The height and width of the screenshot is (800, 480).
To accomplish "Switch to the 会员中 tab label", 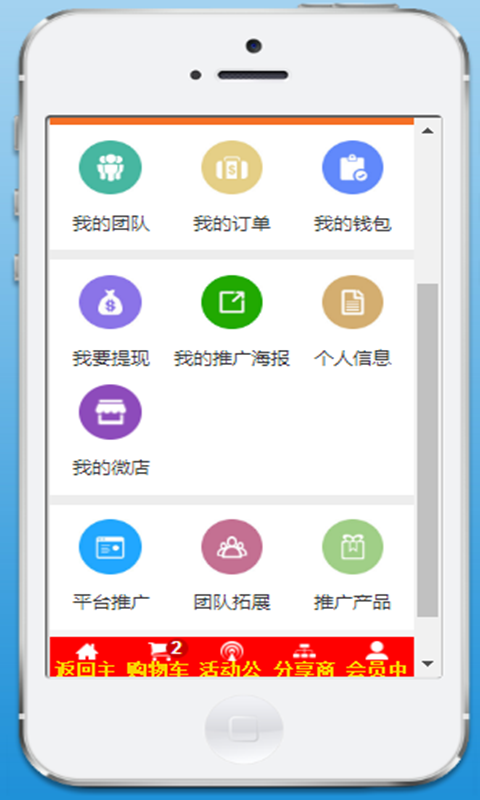I will coord(376,669).
